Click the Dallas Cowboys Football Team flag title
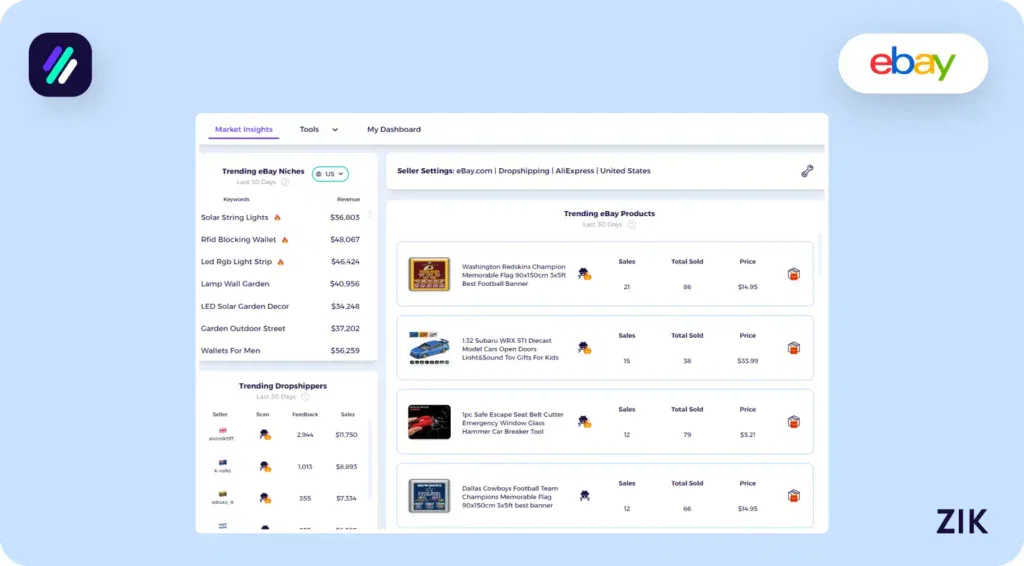Screen dimensions: 1024x566 click(x=510, y=497)
